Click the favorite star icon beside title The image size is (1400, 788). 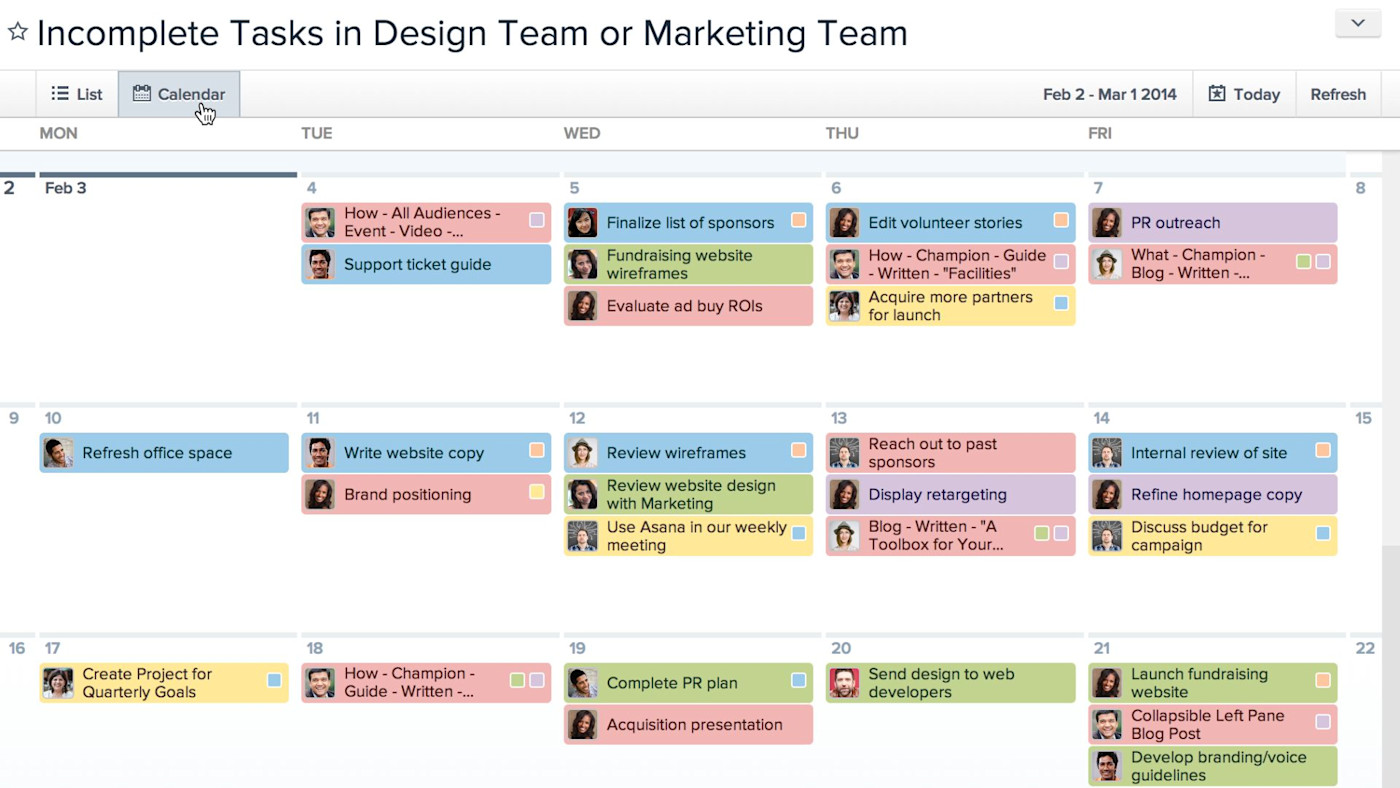(17, 32)
